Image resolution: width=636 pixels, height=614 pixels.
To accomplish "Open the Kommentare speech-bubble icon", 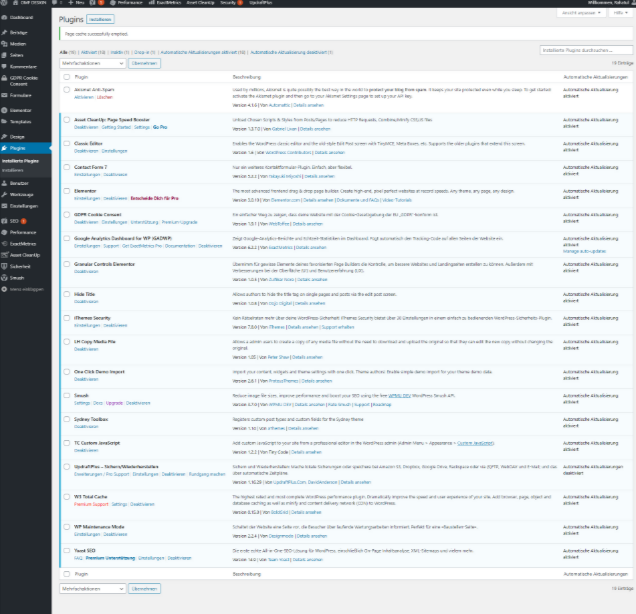I will tap(4, 67).
